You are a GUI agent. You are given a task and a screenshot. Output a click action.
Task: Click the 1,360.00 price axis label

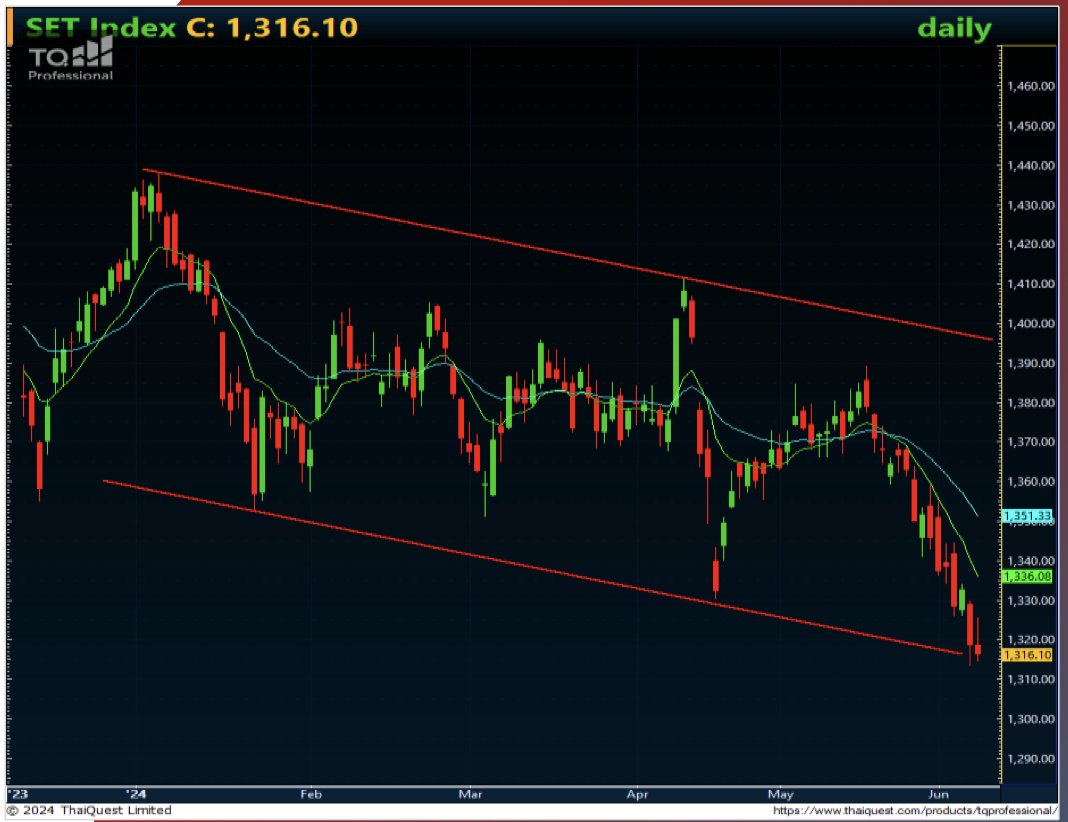(1031, 481)
